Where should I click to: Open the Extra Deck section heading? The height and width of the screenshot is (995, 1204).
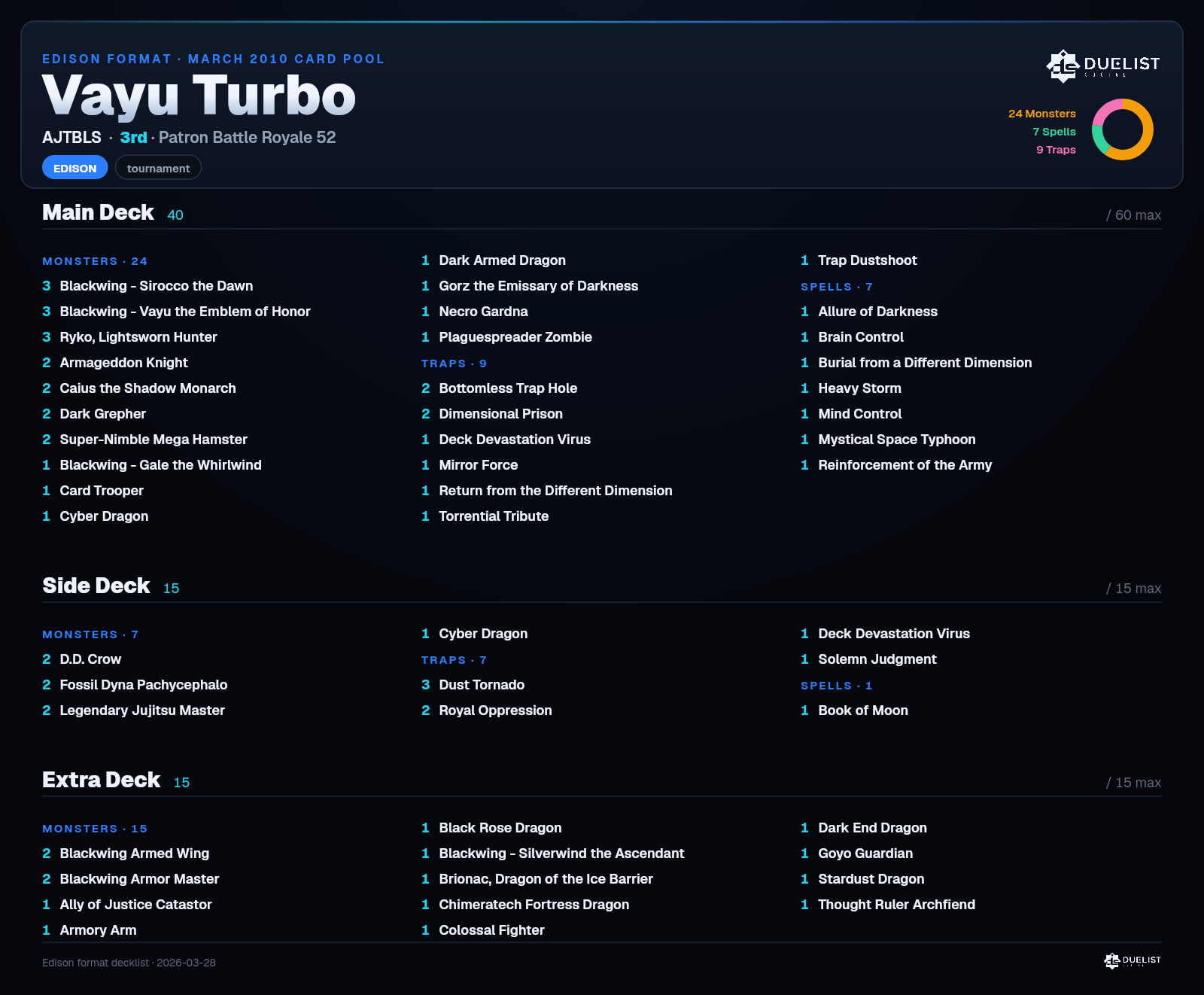point(102,780)
